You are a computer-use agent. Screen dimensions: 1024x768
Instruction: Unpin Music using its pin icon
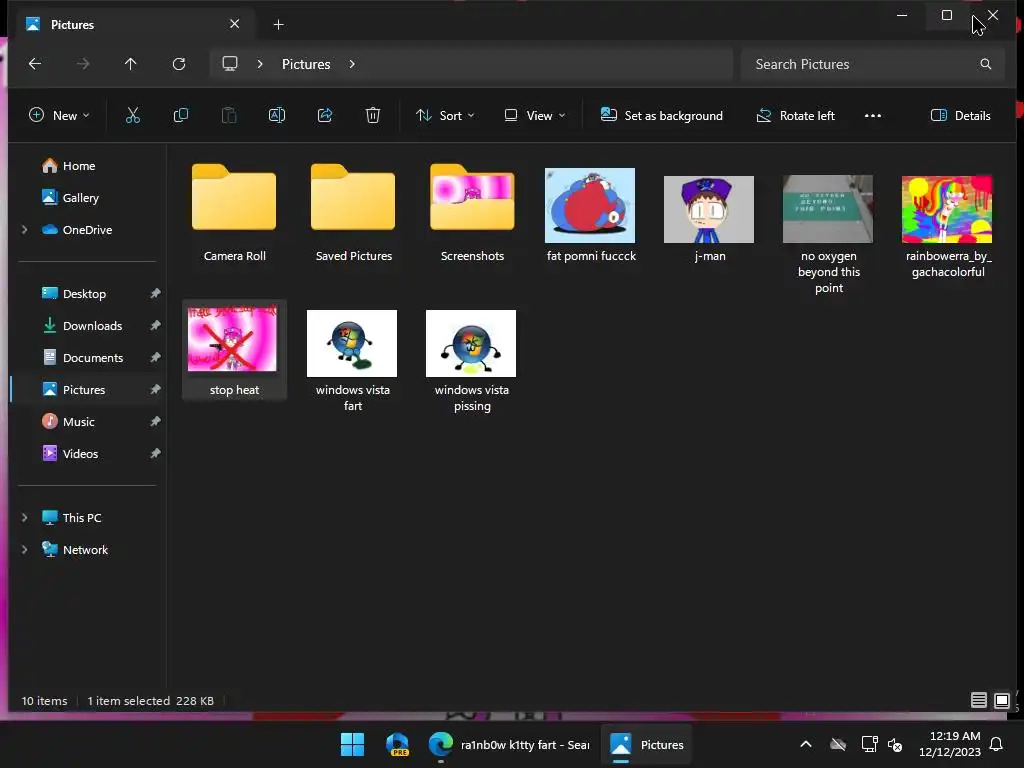155,421
